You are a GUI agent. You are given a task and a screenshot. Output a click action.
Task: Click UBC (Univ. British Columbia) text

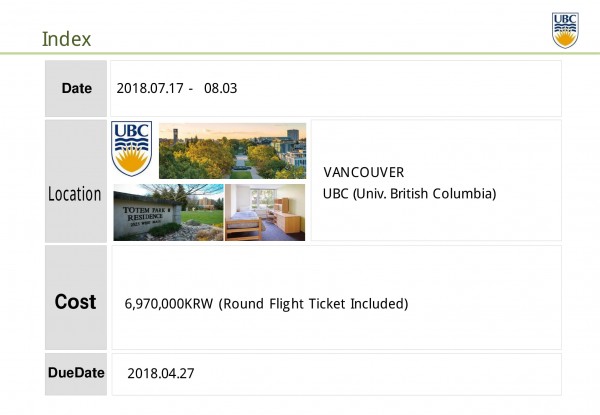coord(409,194)
